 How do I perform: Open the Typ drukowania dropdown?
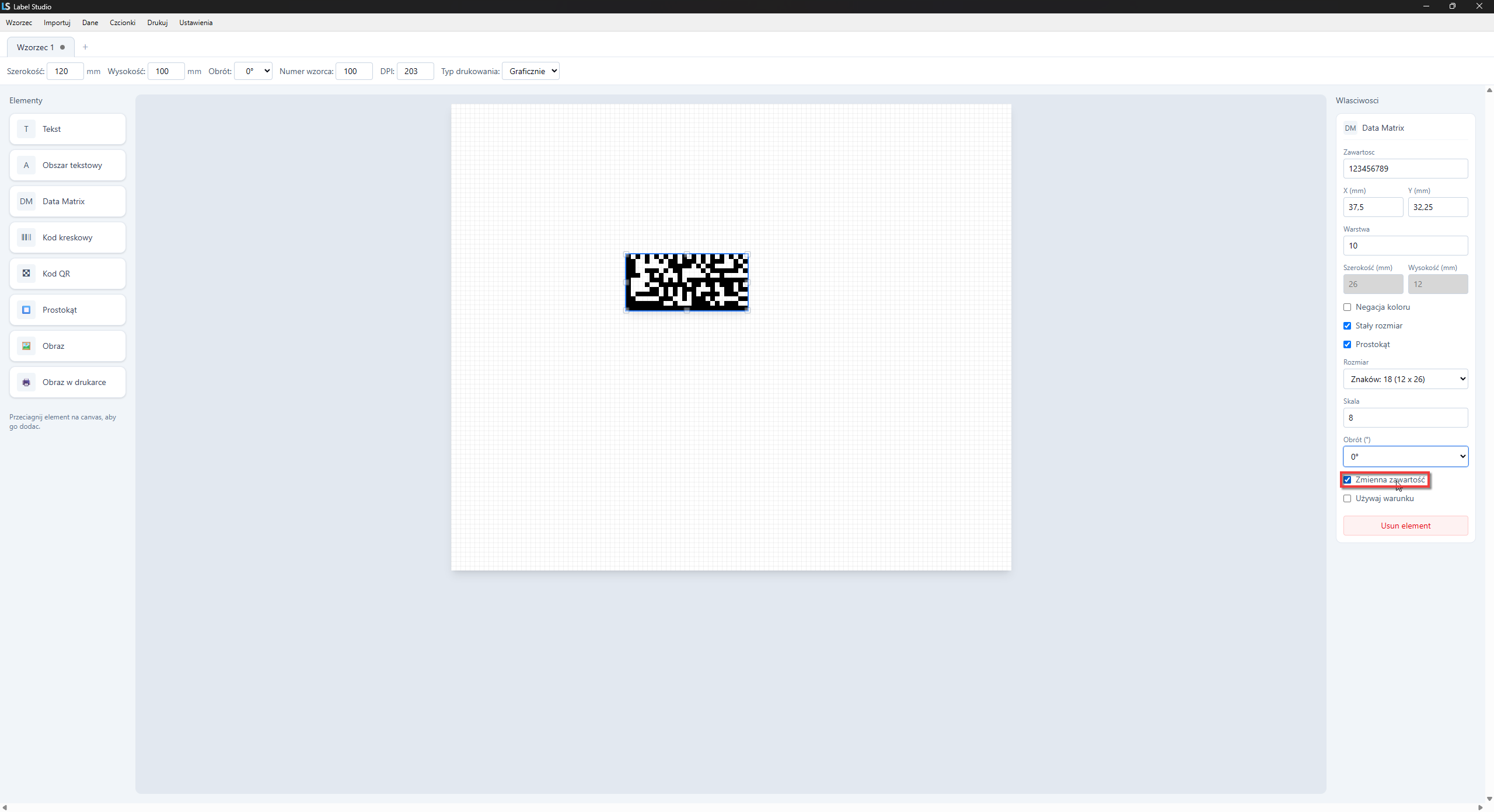point(530,71)
